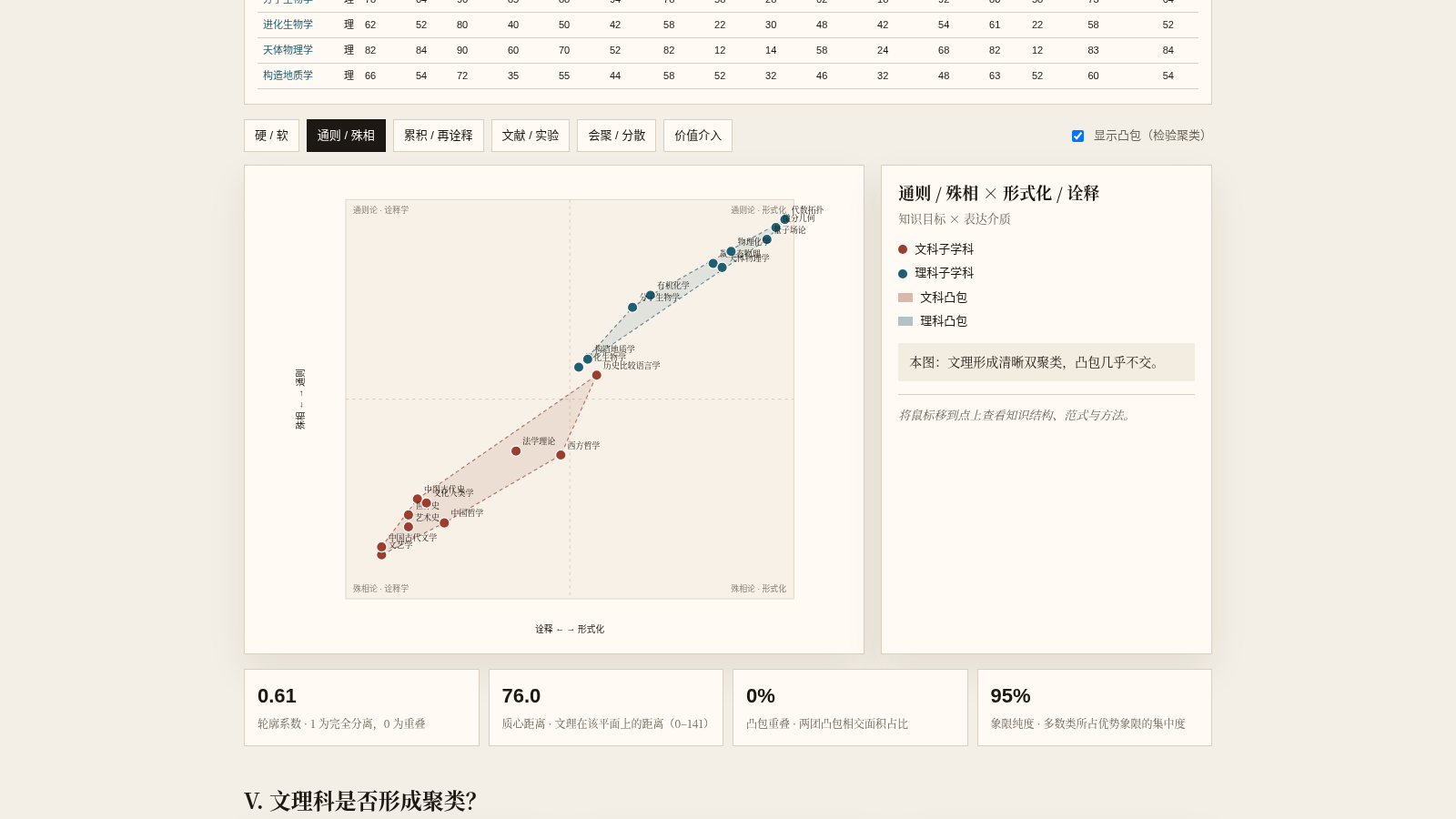Click the 殊相论 · 诠释学 quadrant label
1456x819 pixels.
381,589
